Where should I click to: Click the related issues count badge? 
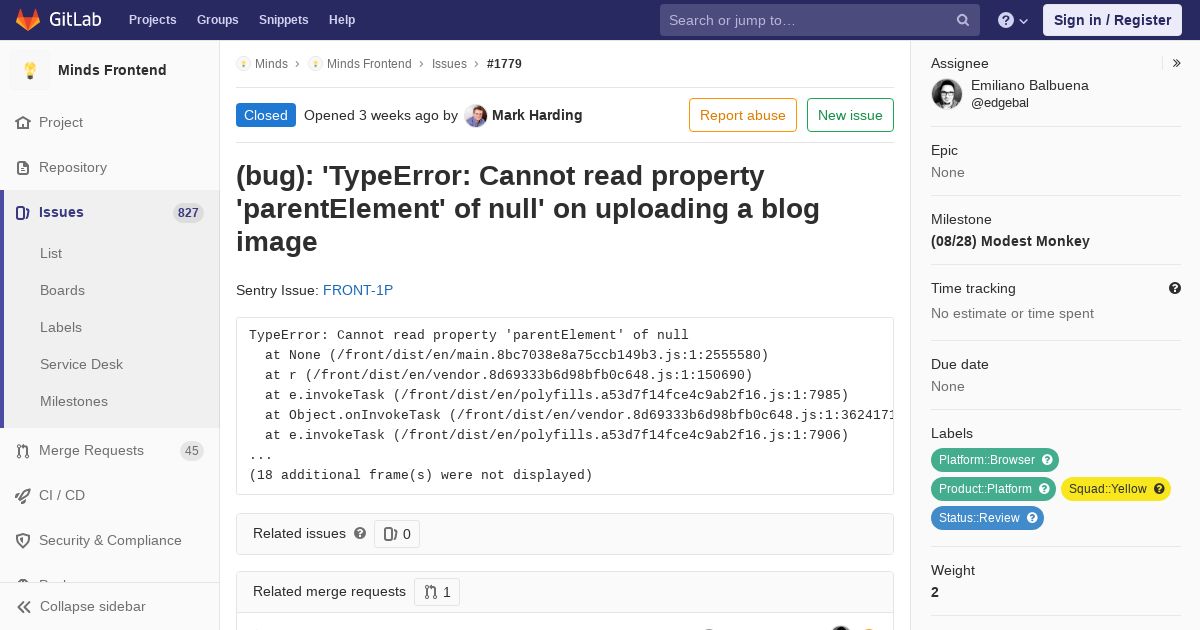[397, 534]
